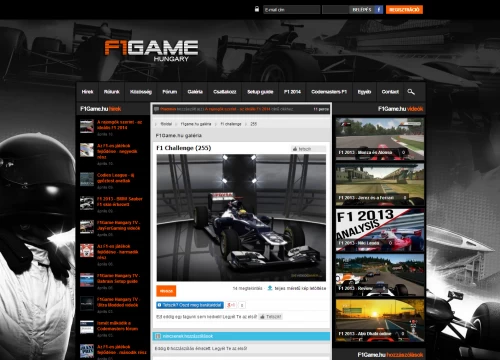Image resolution: width=500 pixels, height=360 pixels.
Task: Open the Hírek menu item
Action: [x=87, y=92]
